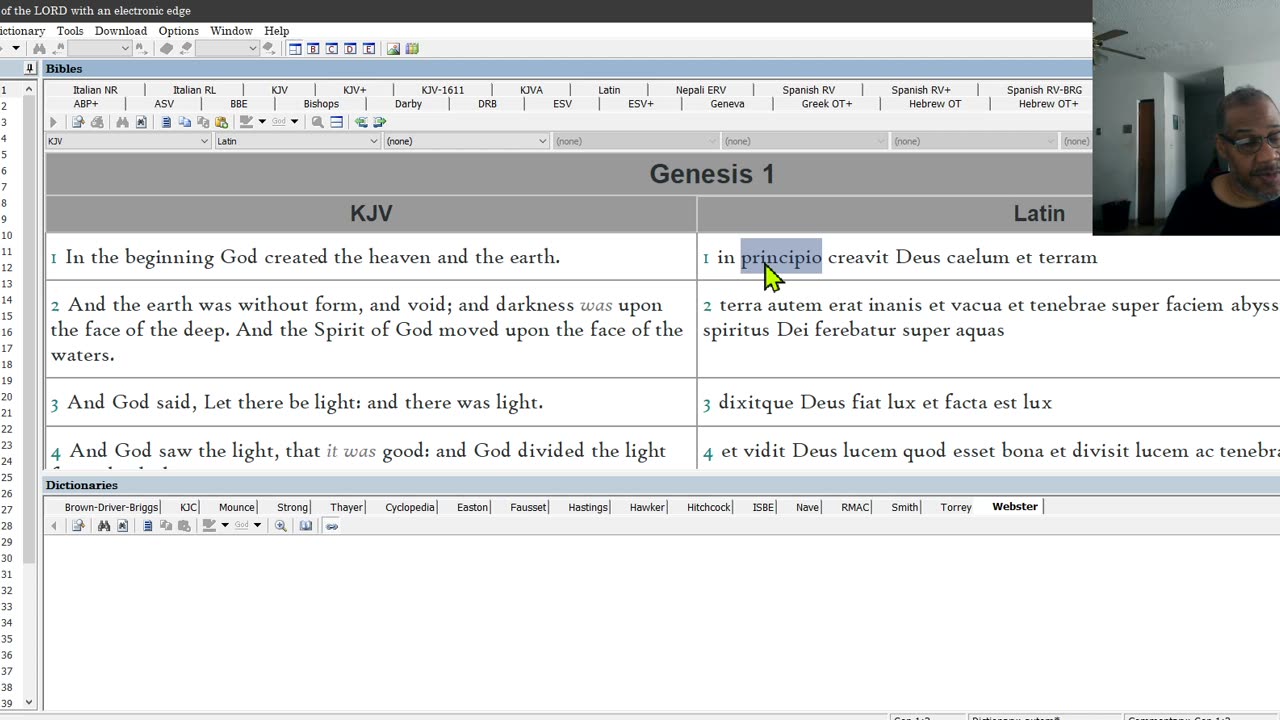
Task: Click the magnifier zoom icon in the Bibles toolbar
Action: [317, 122]
